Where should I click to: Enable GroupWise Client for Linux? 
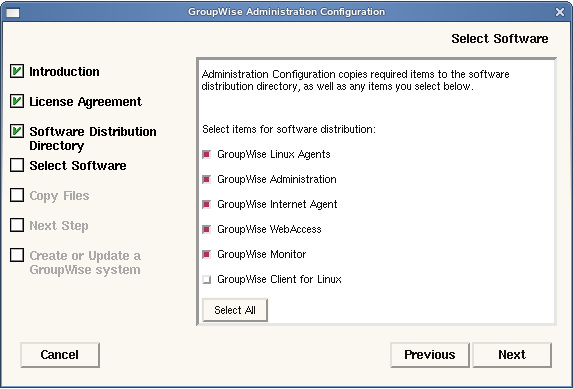(207, 280)
